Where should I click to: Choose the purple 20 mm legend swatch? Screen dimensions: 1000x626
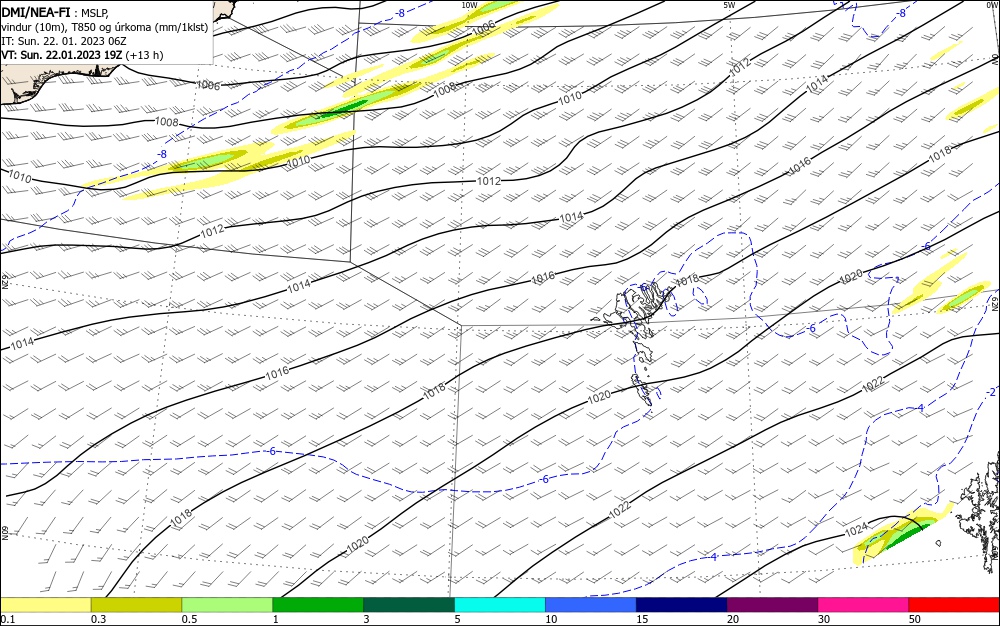click(x=772, y=605)
